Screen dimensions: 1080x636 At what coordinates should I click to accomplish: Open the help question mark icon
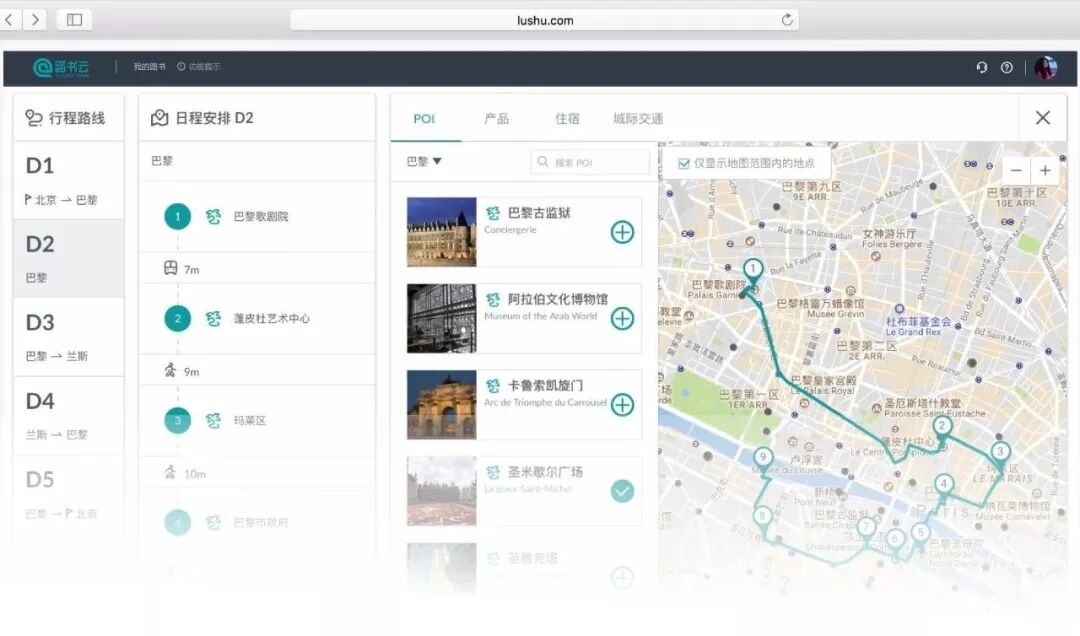point(1006,67)
